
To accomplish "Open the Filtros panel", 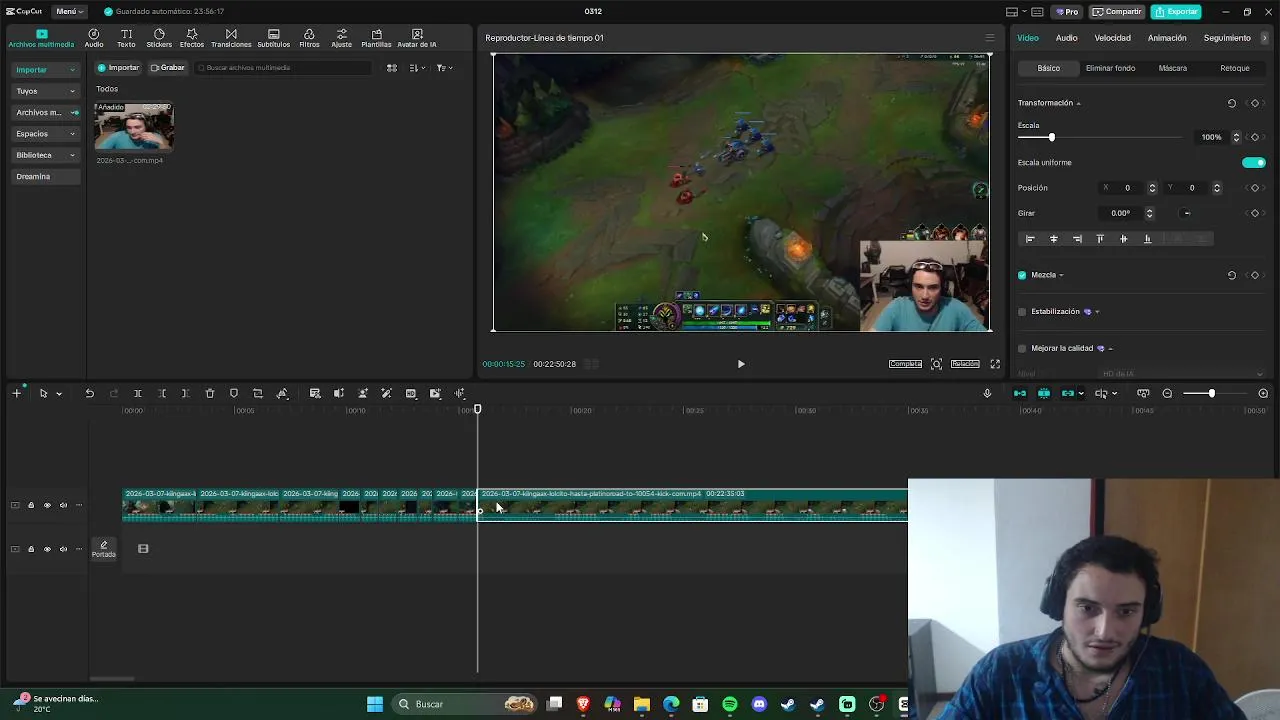I will pos(309,38).
